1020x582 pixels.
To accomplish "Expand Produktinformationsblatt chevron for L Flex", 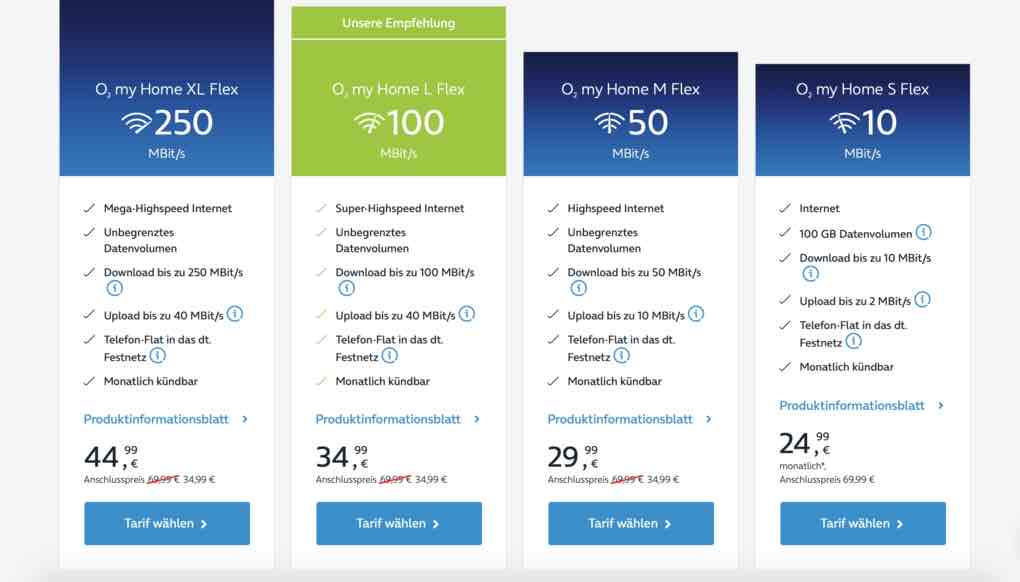I will [x=477, y=419].
